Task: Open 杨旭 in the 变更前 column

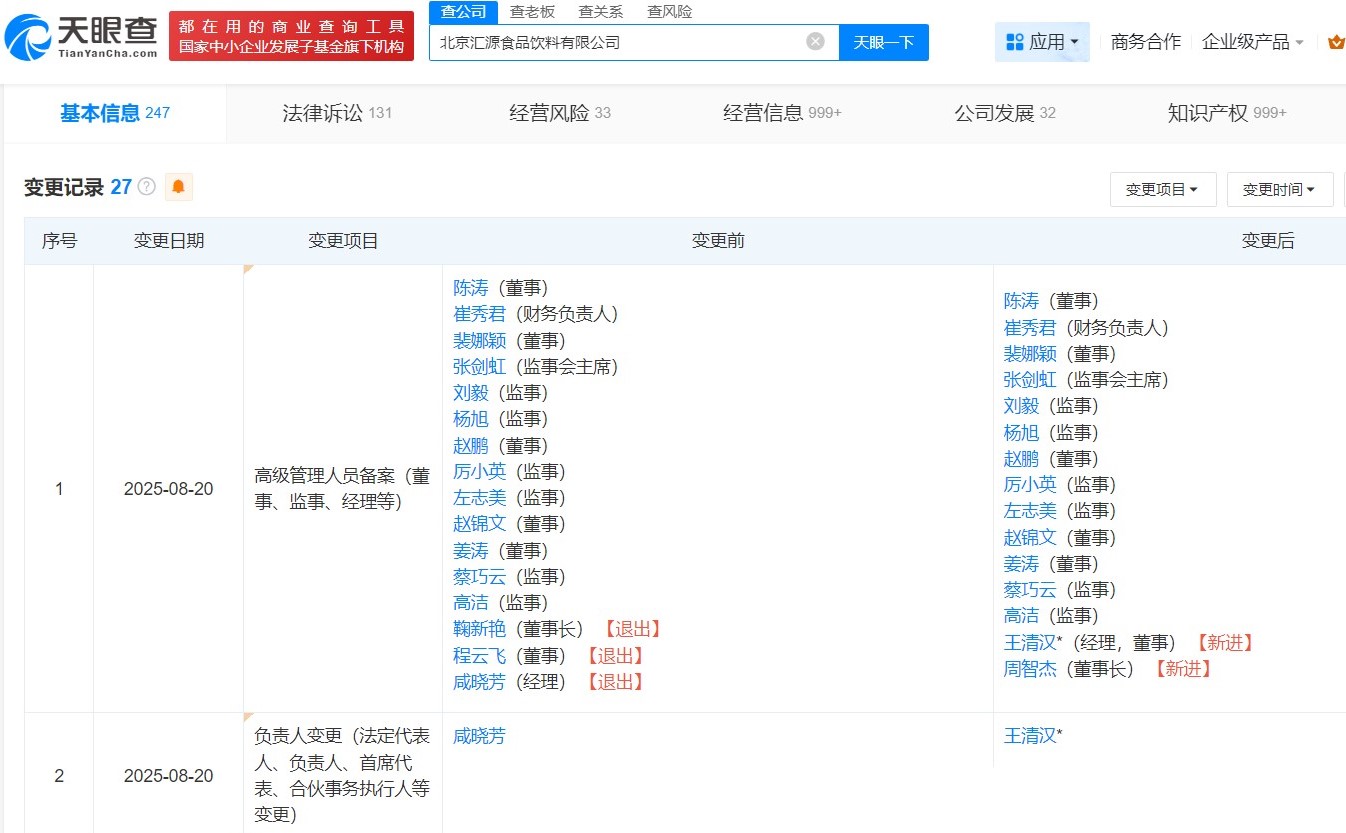Action: tap(471, 419)
